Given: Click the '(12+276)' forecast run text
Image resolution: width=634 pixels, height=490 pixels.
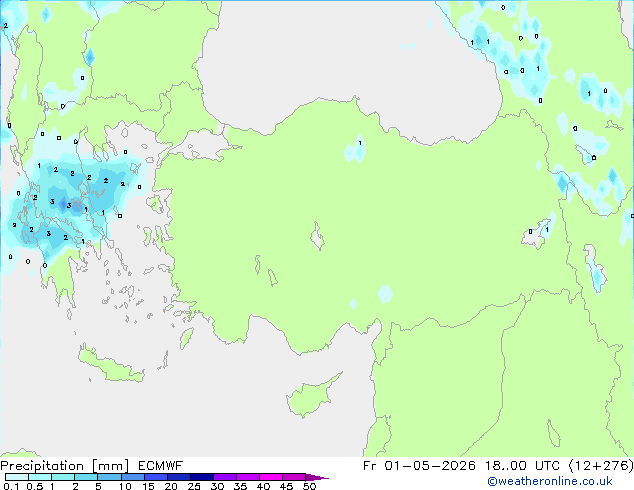Looking at the screenshot, I should pos(601,466).
